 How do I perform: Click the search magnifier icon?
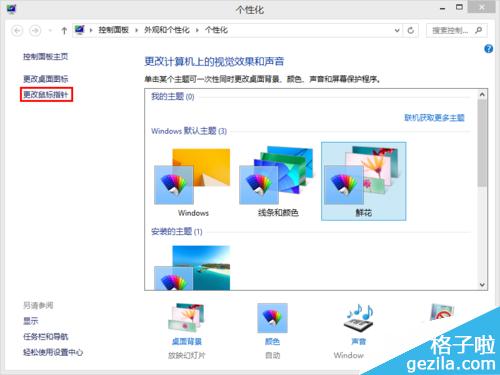point(478,30)
